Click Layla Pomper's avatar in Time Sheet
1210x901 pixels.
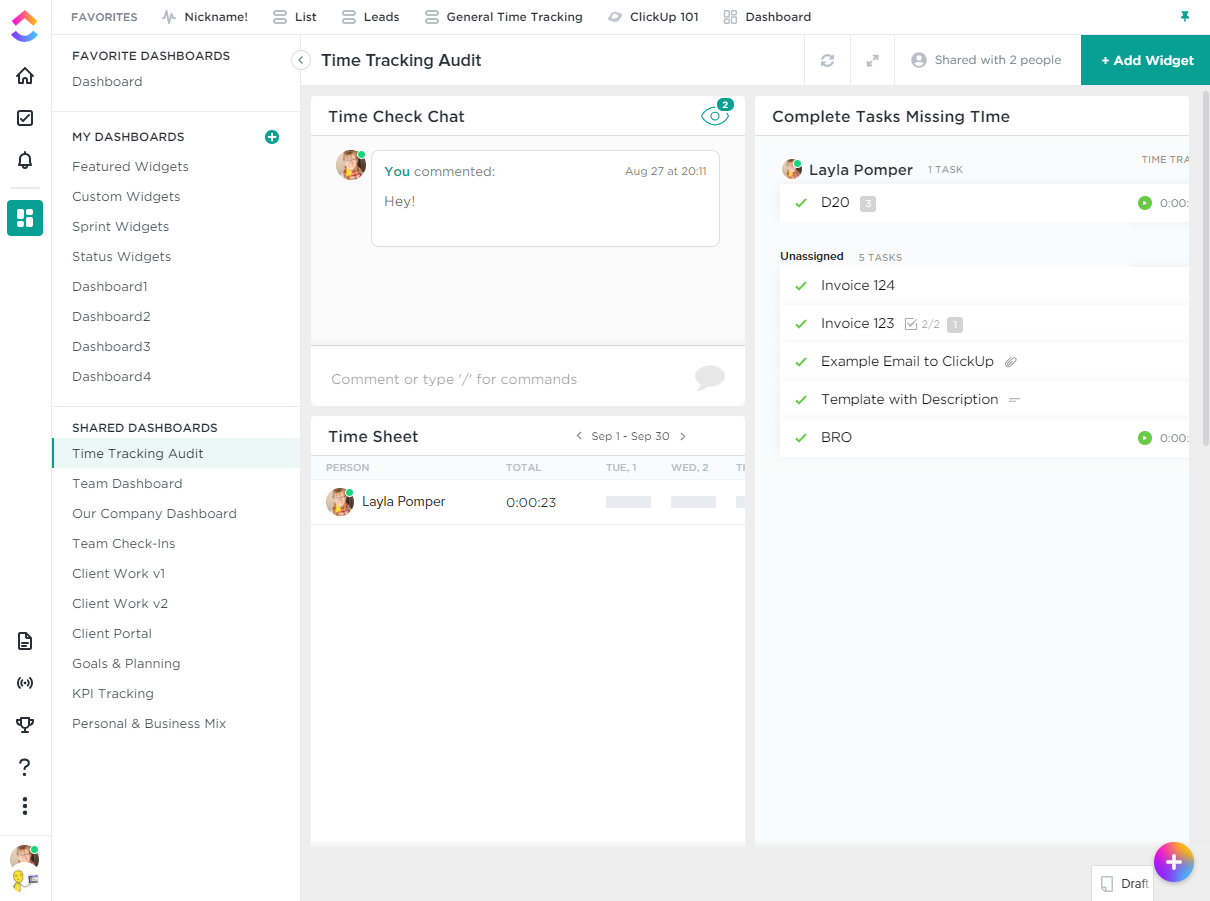[340, 502]
